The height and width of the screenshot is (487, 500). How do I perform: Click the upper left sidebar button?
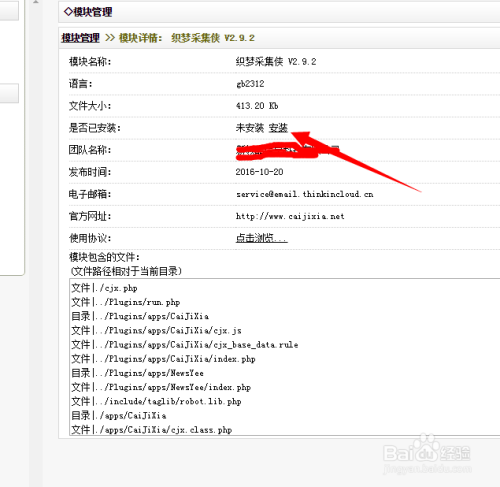point(9,10)
